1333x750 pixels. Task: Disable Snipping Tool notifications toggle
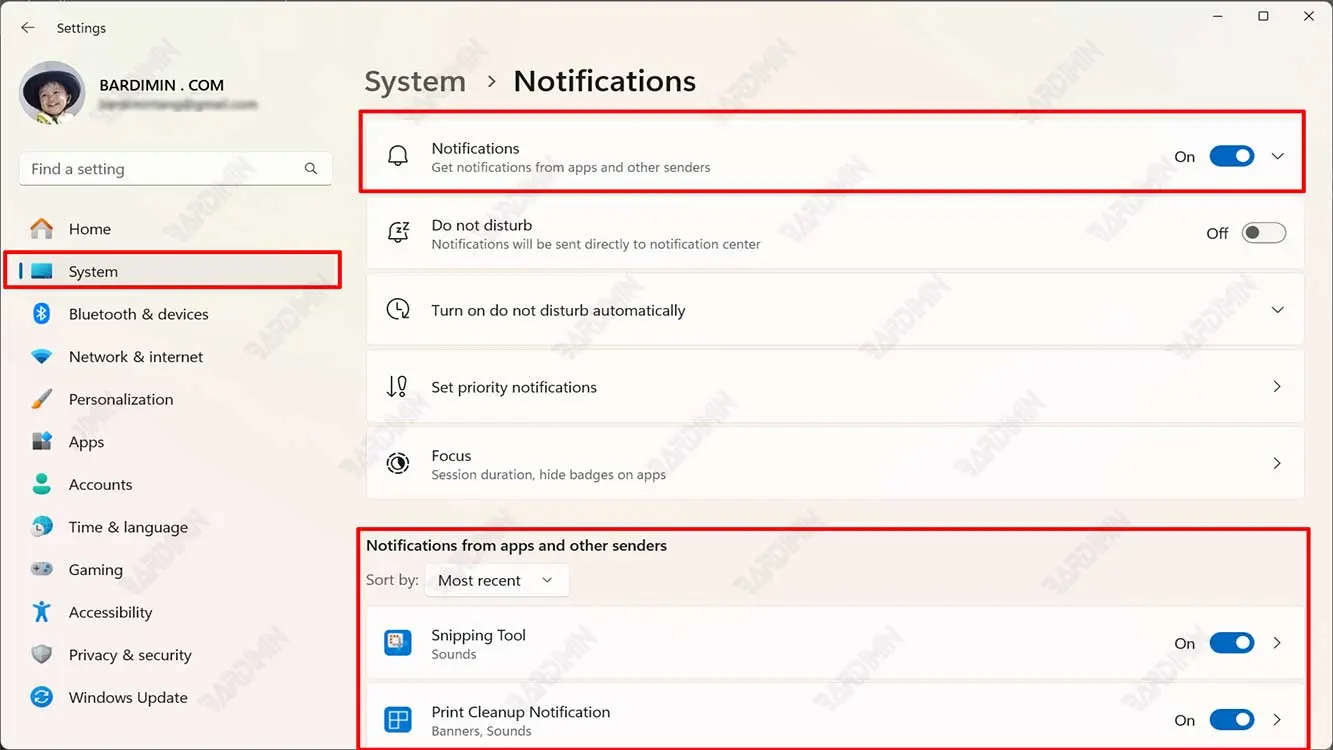pyautogui.click(x=1231, y=643)
